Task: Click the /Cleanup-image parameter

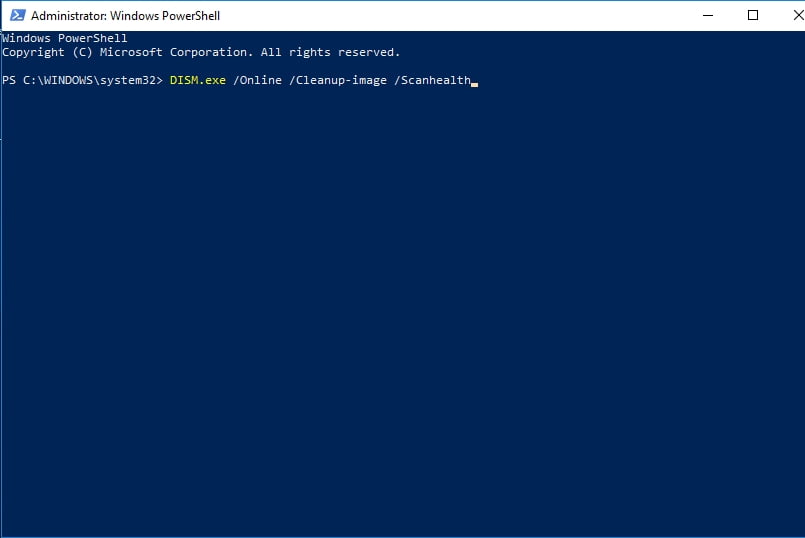Action: pyautogui.click(x=338, y=81)
